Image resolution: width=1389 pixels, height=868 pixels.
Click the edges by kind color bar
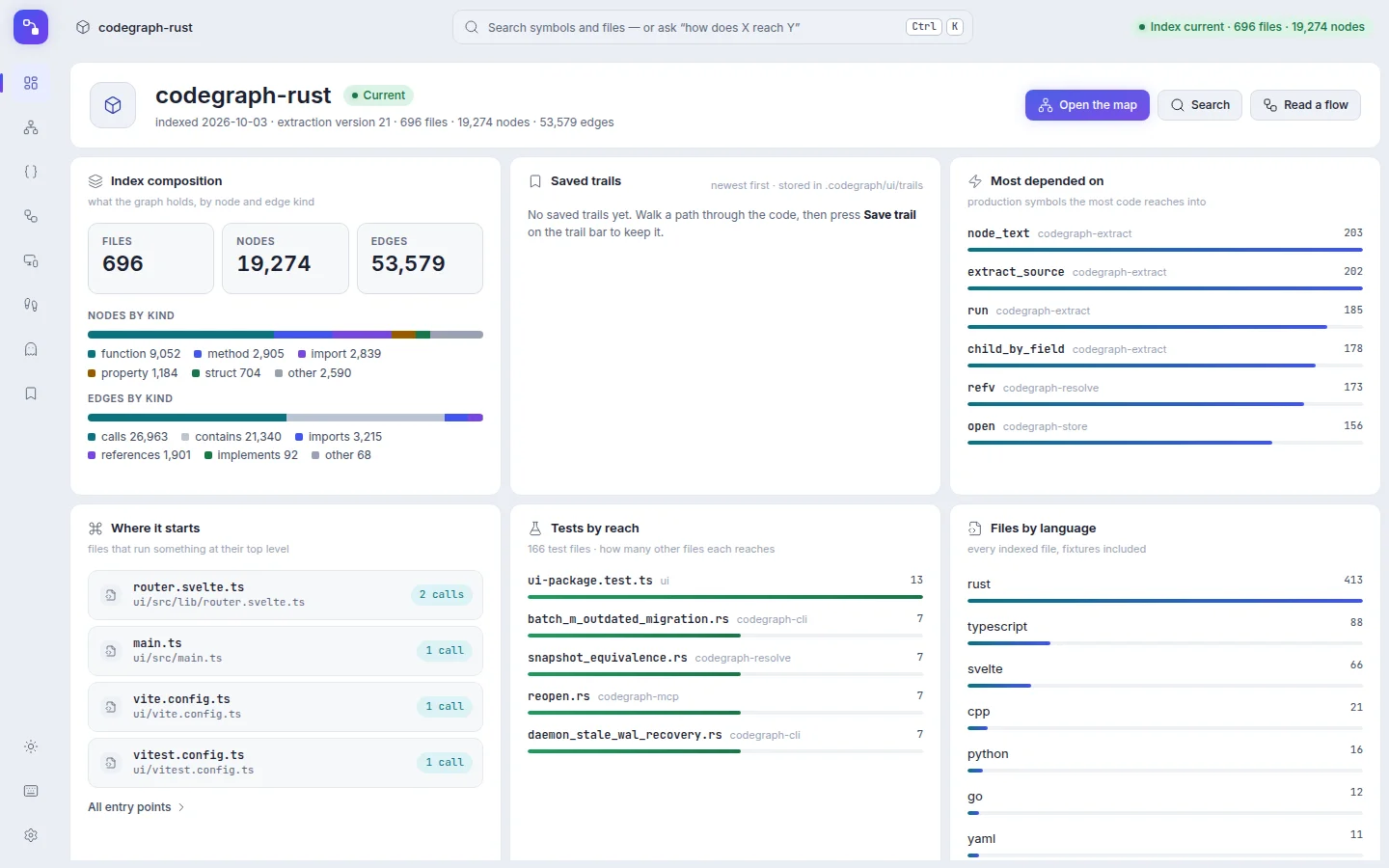286,418
